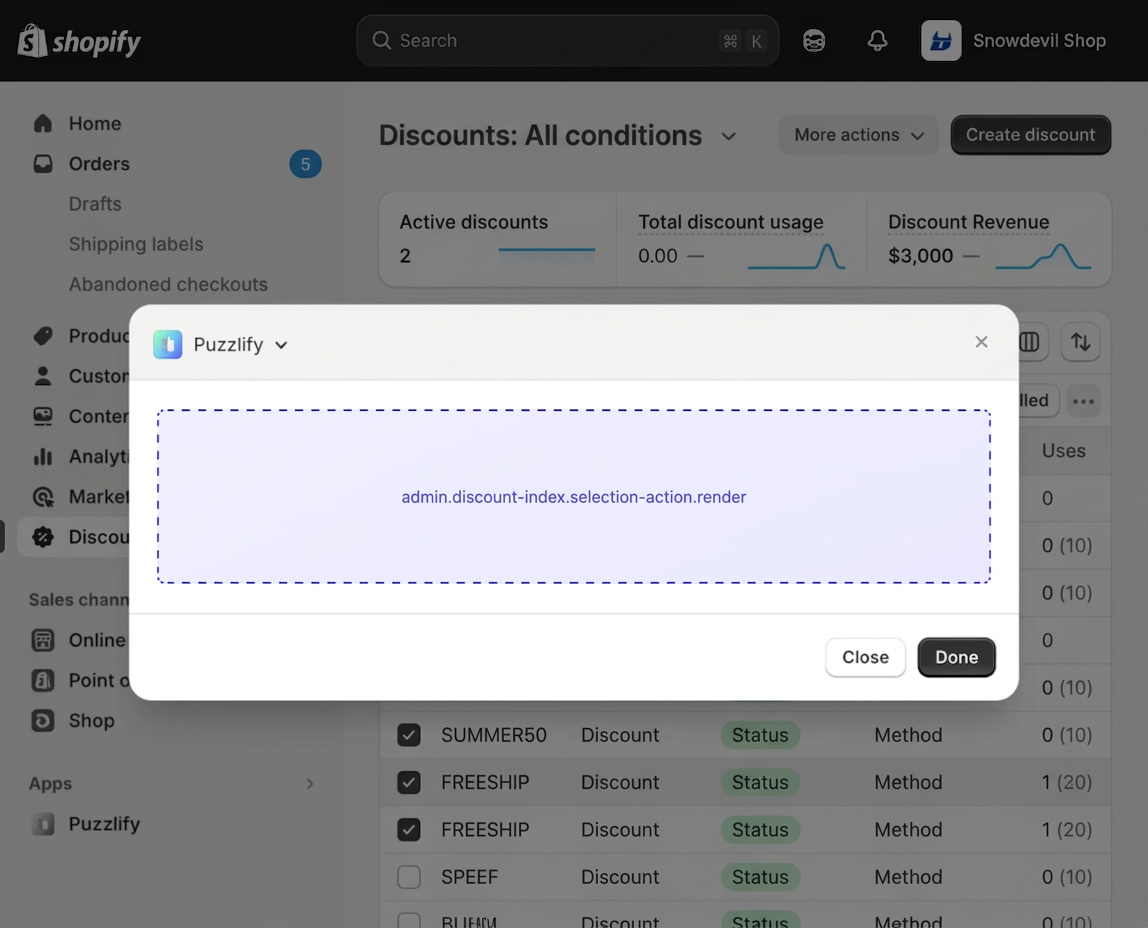Expand the Apps section chevron

pos(310,784)
